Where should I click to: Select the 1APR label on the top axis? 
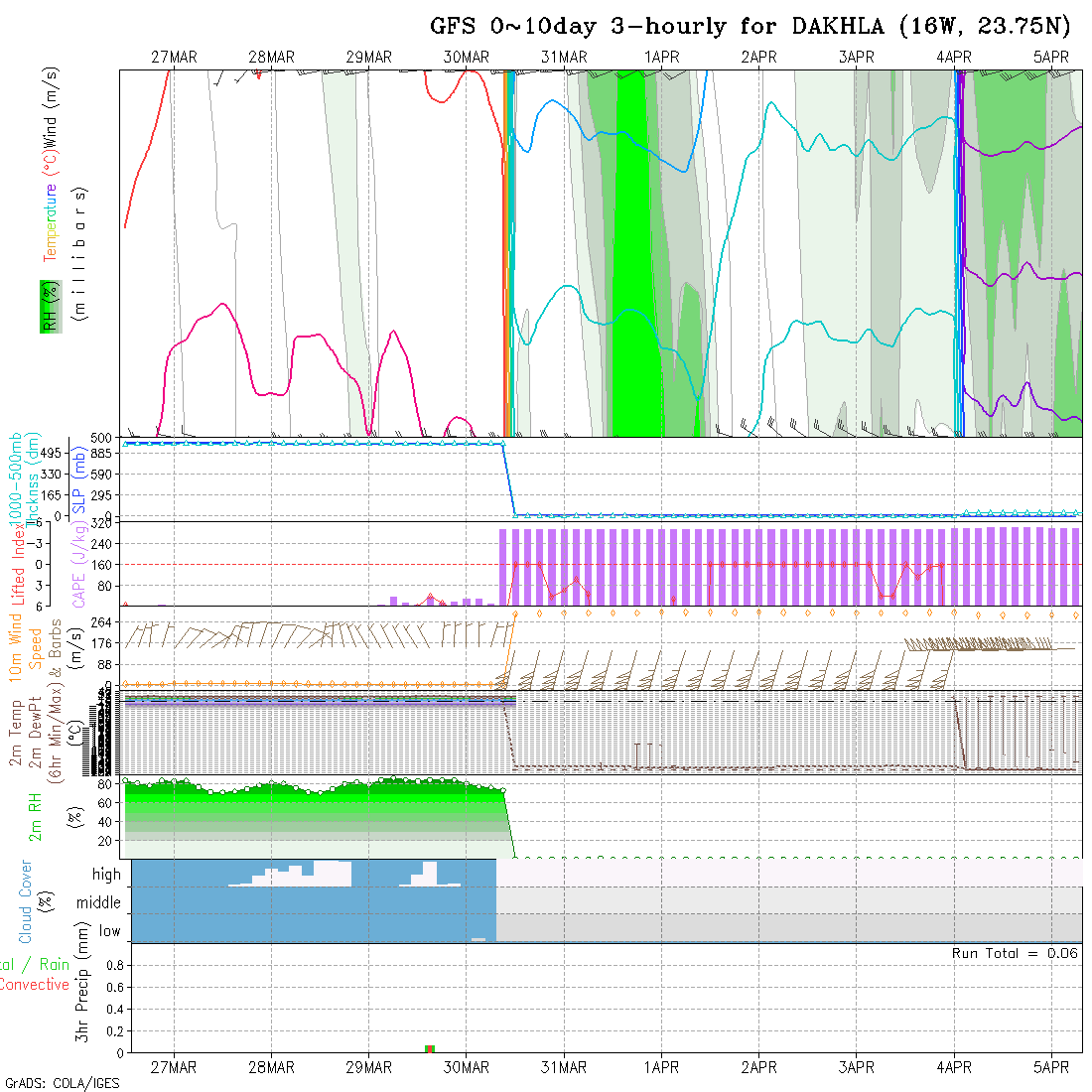(x=661, y=57)
